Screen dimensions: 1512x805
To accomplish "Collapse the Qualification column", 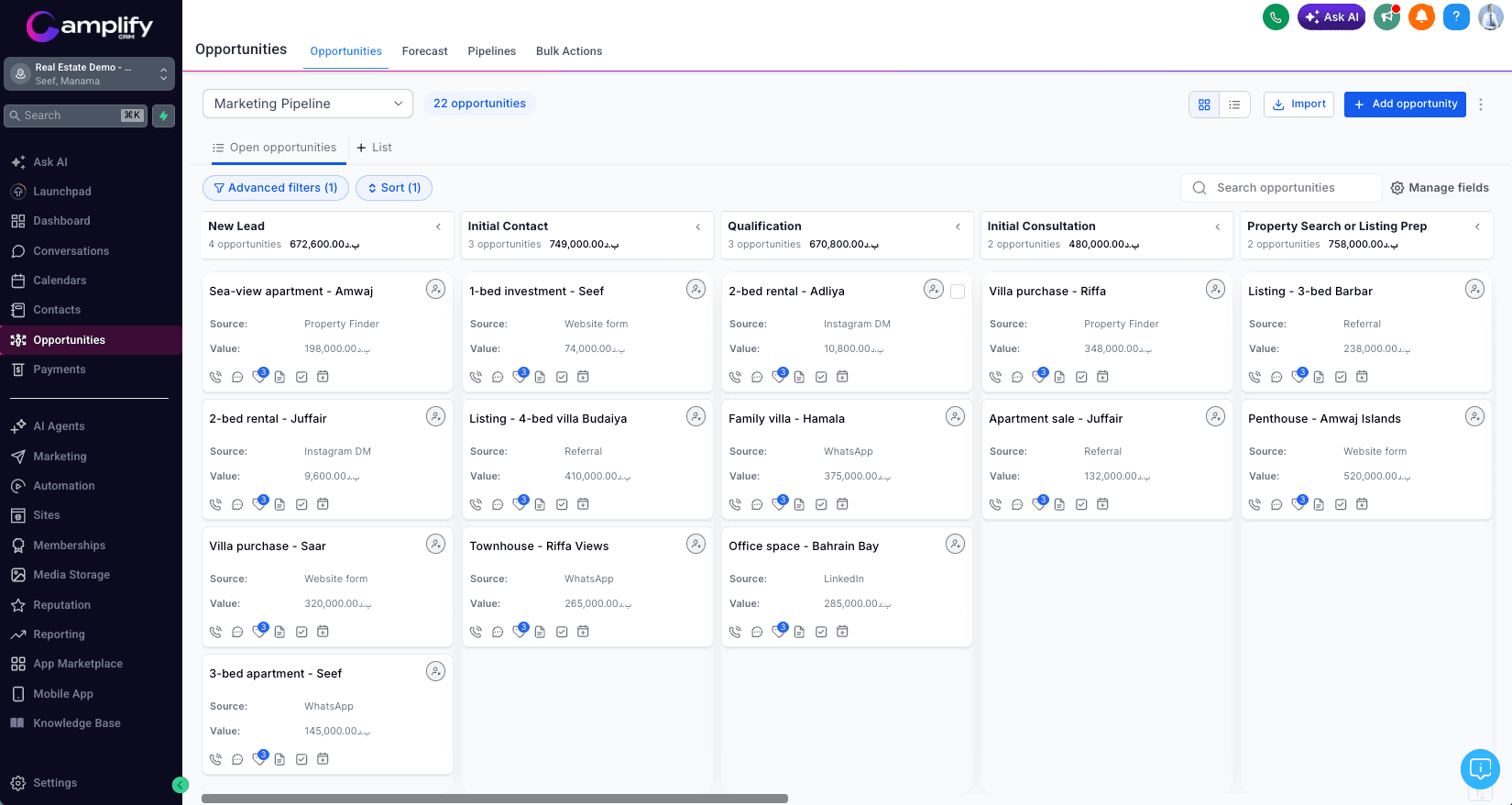I will point(958,226).
